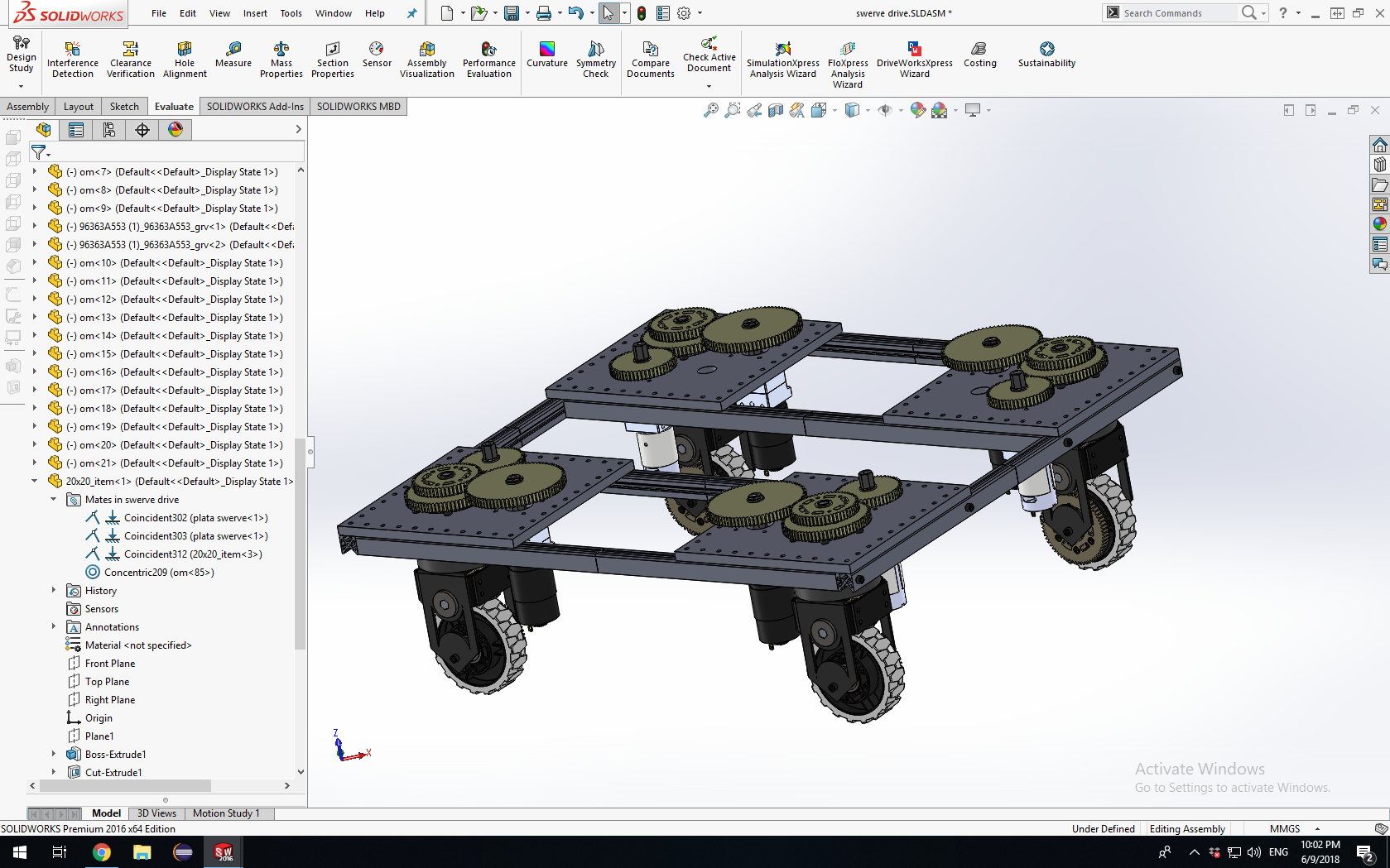Switch to the DimXpertManager tab
This screenshot has height=868, width=1390.
point(142,130)
